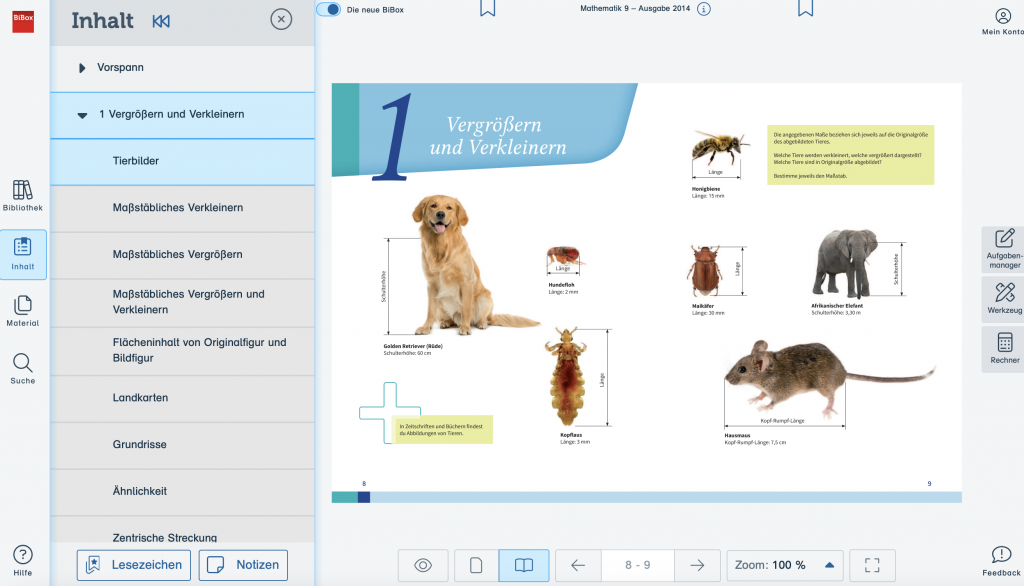Click the book info icon
The height and width of the screenshot is (586, 1024).
(x=704, y=9)
